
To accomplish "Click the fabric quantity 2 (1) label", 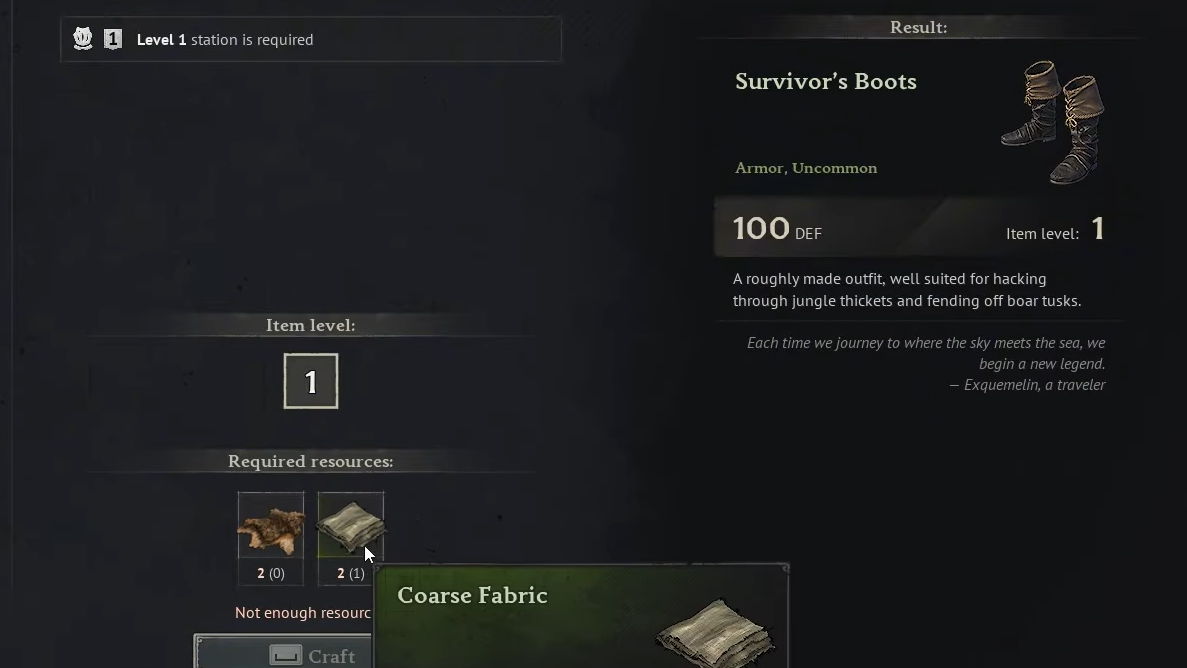I will click(350, 573).
